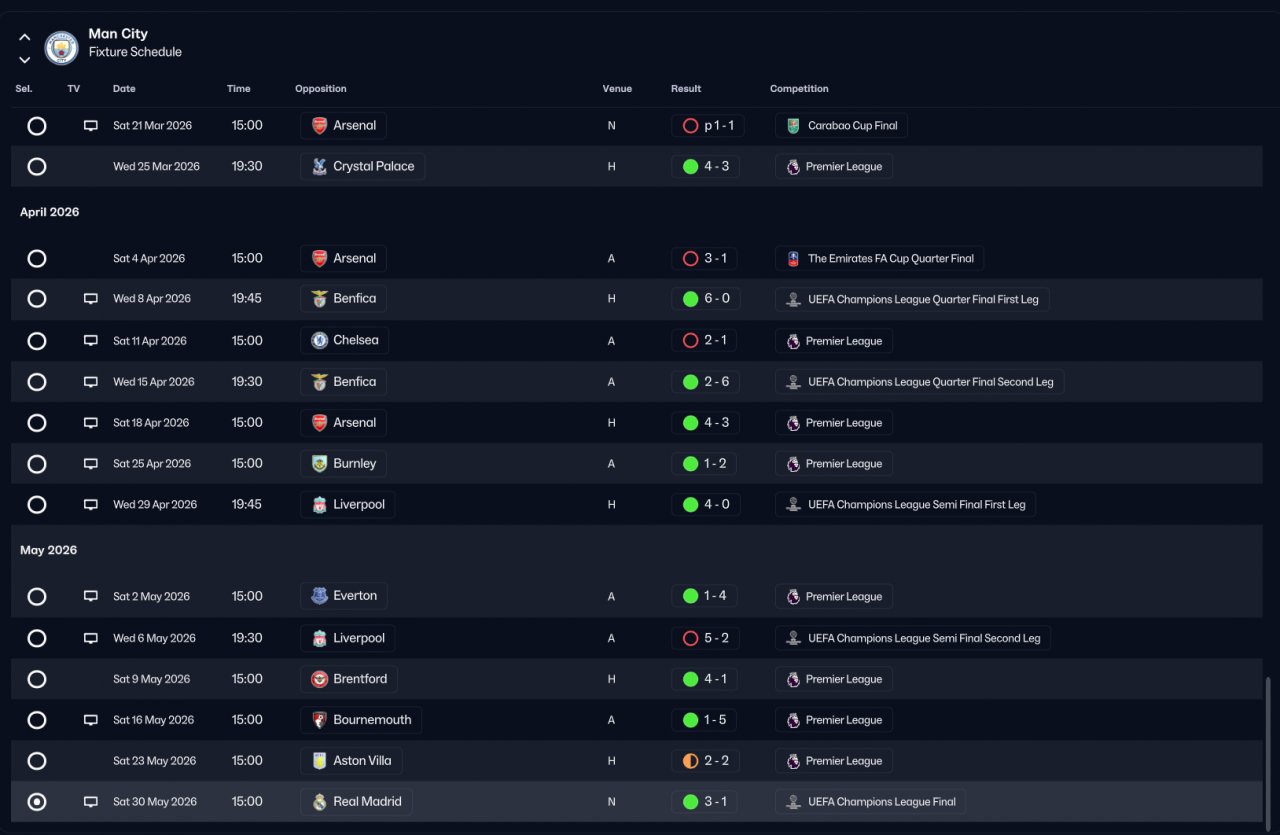Click the Carabao Cup competition icon

click(793, 126)
